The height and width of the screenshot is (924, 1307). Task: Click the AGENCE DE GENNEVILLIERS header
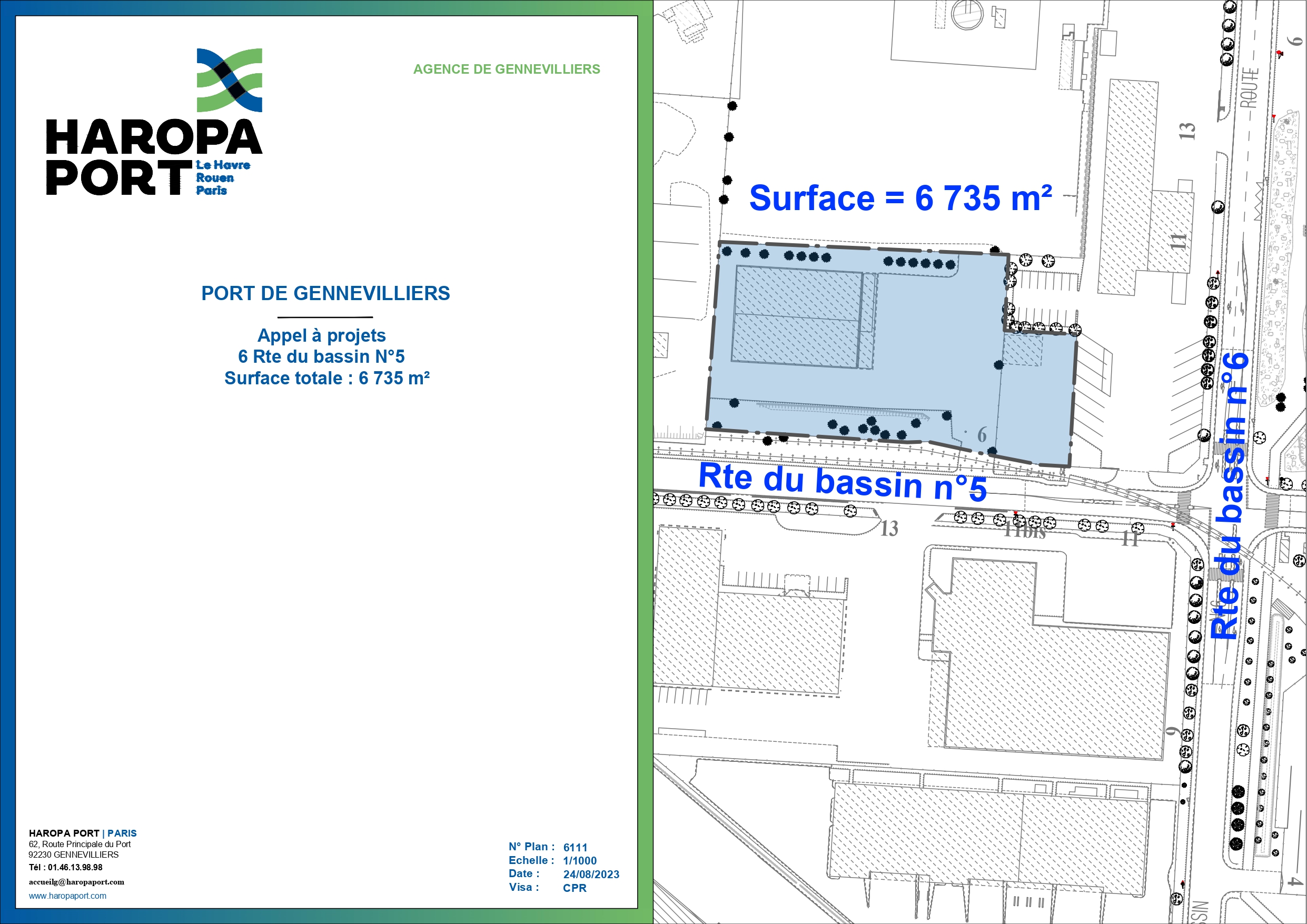tap(506, 69)
